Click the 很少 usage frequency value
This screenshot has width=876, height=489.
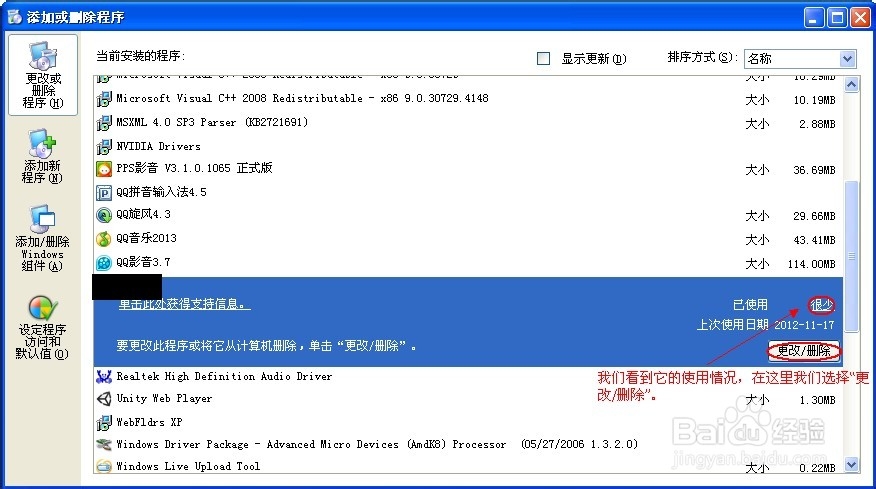tap(822, 305)
